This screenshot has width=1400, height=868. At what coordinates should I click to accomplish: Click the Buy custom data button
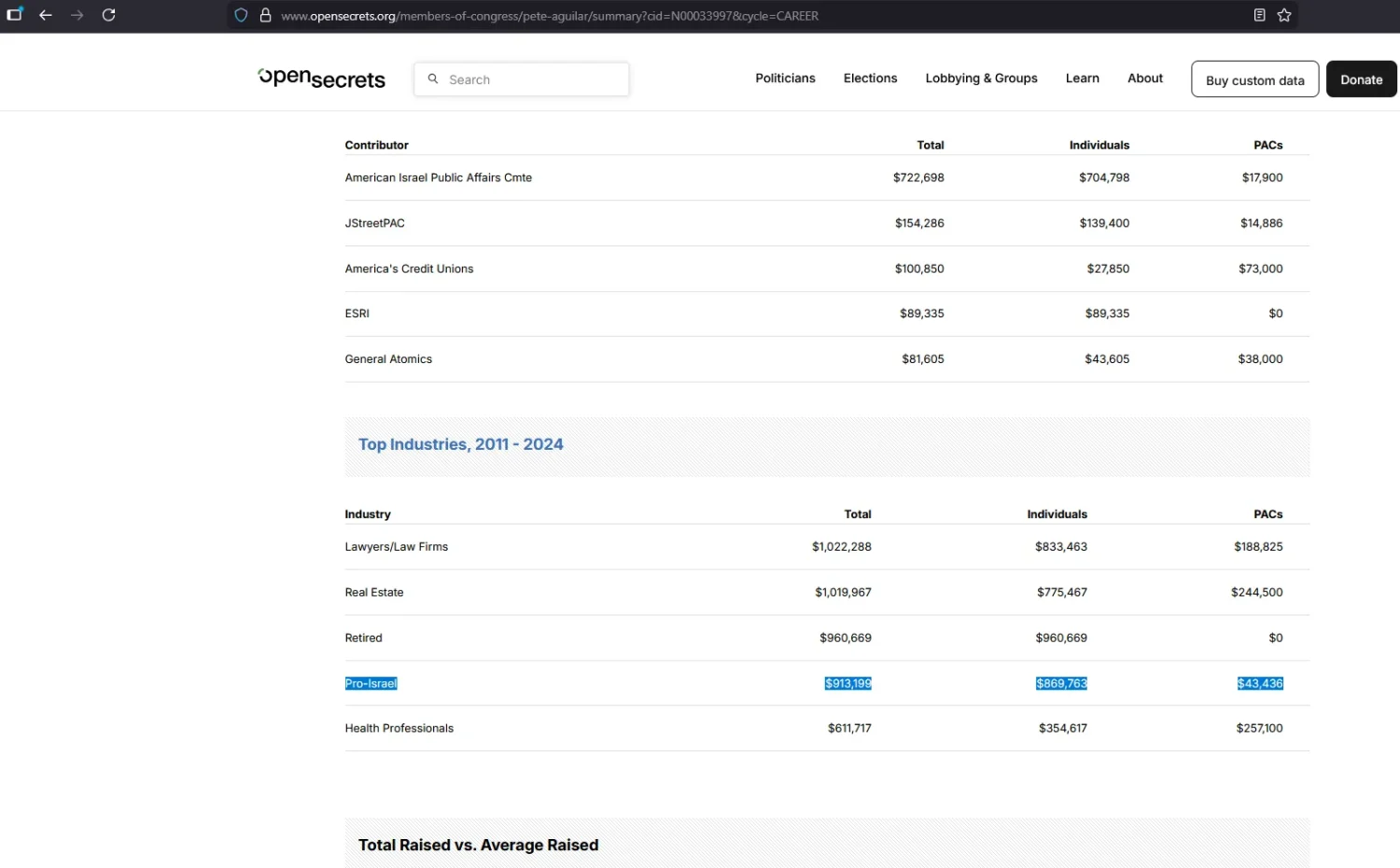(1254, 79)
